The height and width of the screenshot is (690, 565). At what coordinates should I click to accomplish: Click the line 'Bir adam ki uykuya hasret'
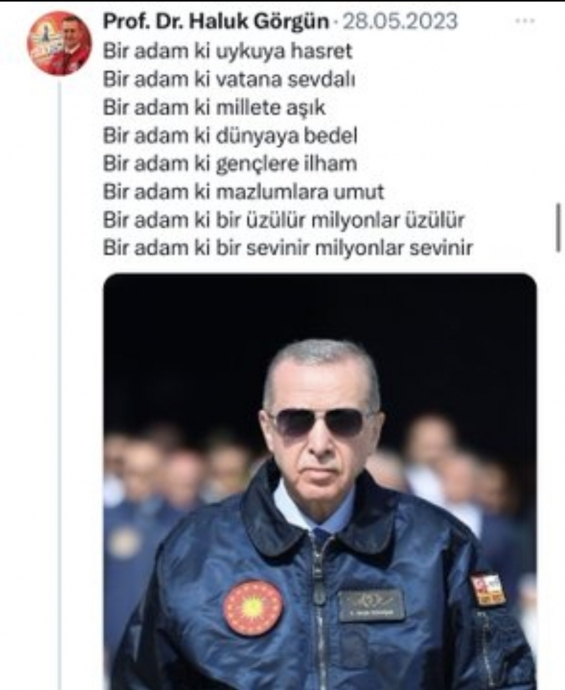pos(227,51)
